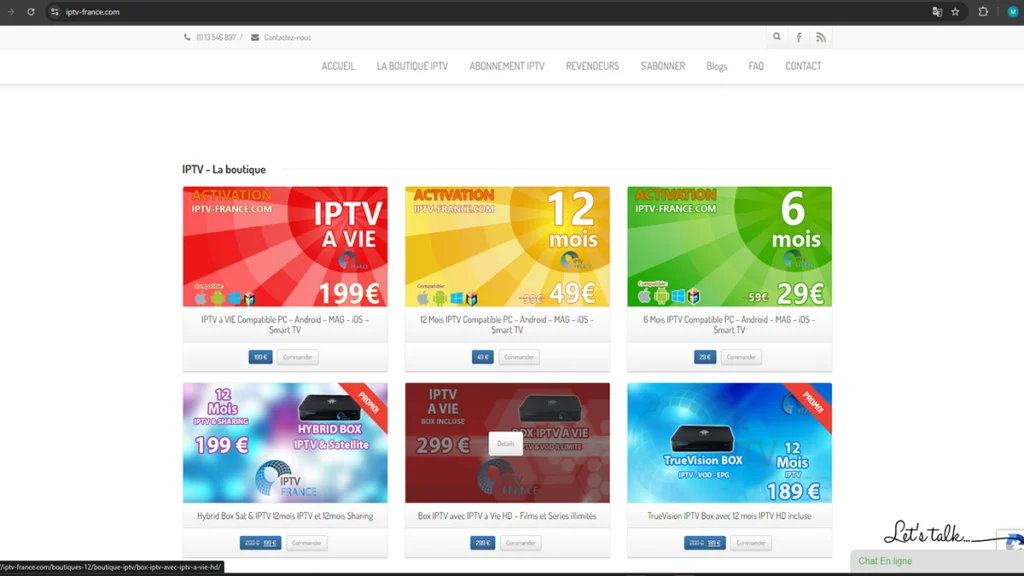Click Commander for Hybrid Box
Screen dimensions: 1024x576
(306, 543)
